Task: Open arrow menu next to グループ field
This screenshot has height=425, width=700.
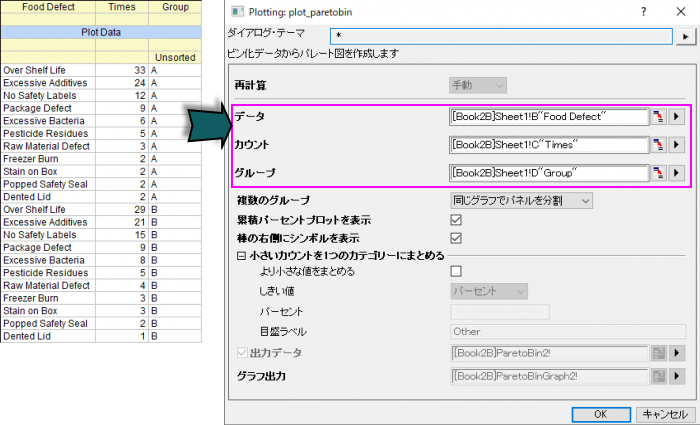Action: 676,173
